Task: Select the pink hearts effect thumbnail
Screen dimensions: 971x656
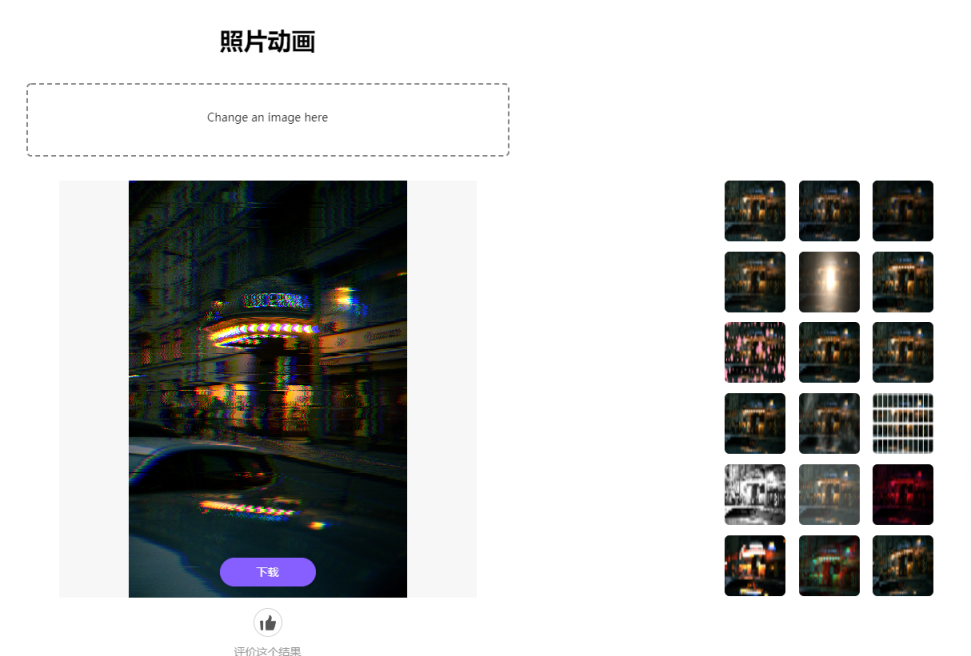Action: point(755,352)
